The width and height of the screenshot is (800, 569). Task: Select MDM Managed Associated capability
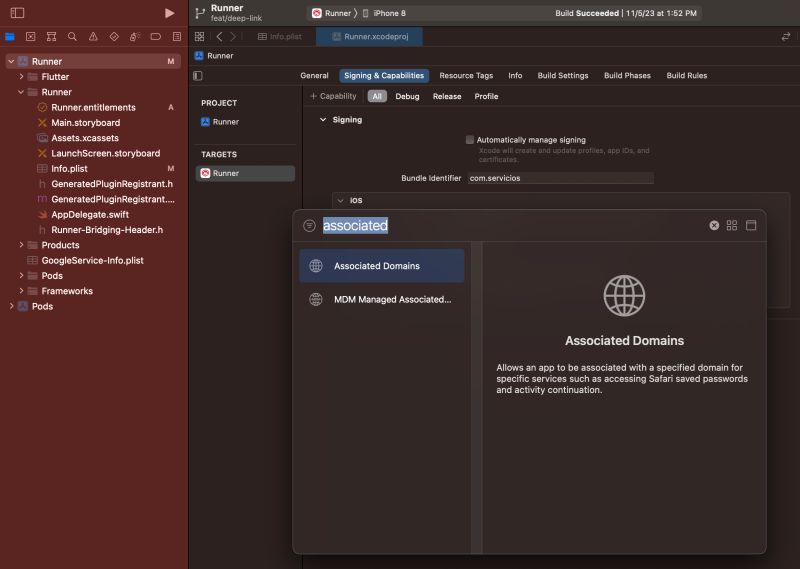click(382, 300)
